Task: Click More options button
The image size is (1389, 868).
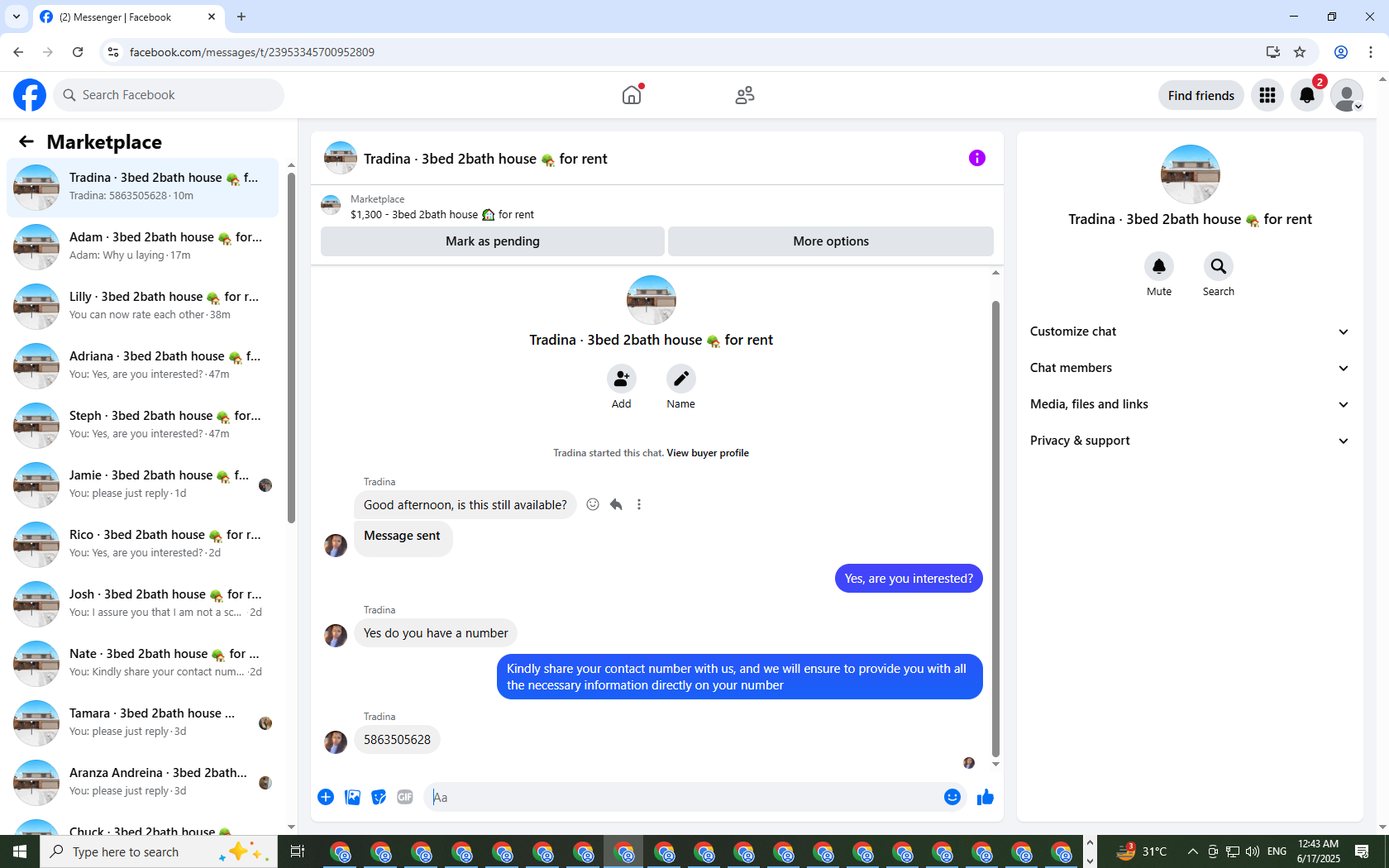Action: [x=831, y=241]
